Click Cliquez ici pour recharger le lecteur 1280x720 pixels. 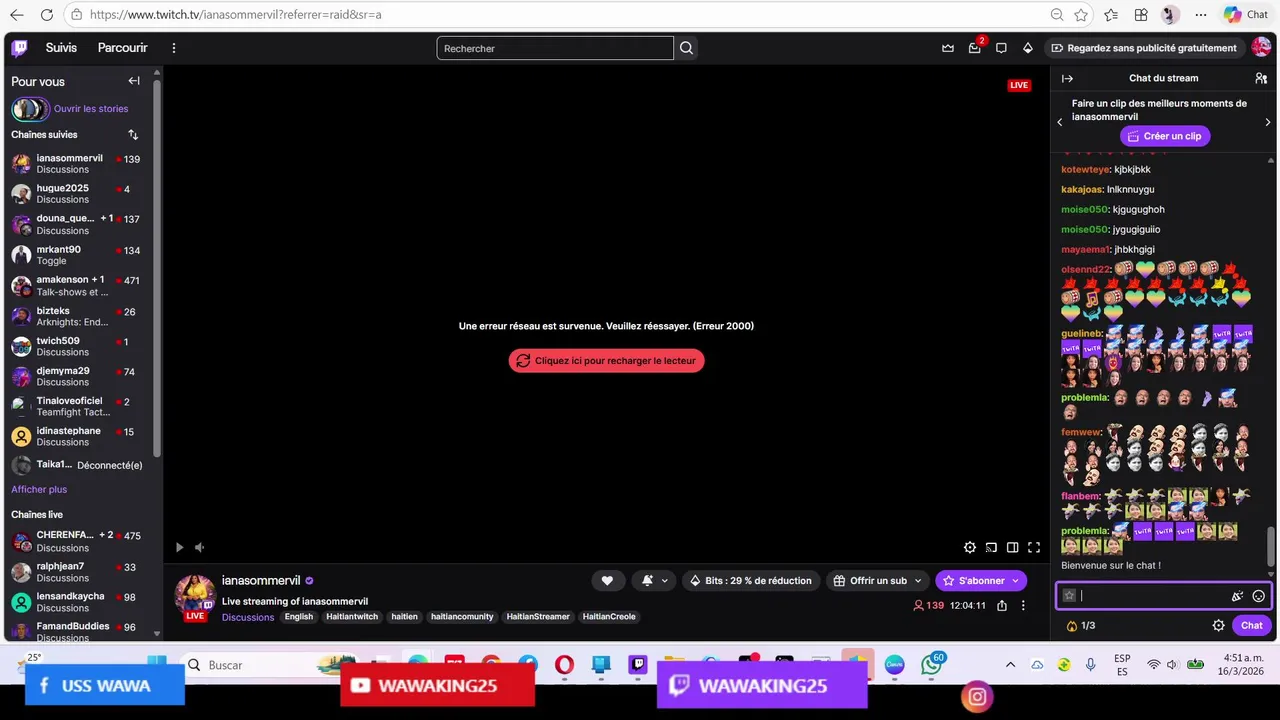[x=606, y=361]
